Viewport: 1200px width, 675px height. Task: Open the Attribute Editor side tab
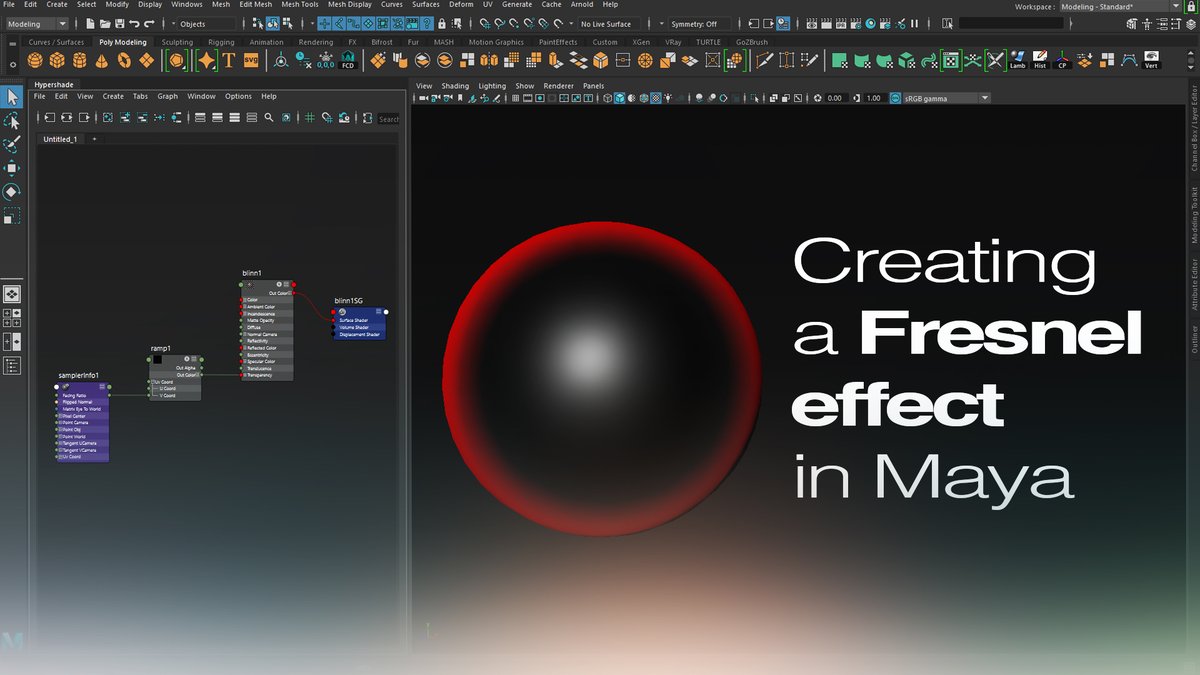pyautogui.click(x=1194, y=284)
